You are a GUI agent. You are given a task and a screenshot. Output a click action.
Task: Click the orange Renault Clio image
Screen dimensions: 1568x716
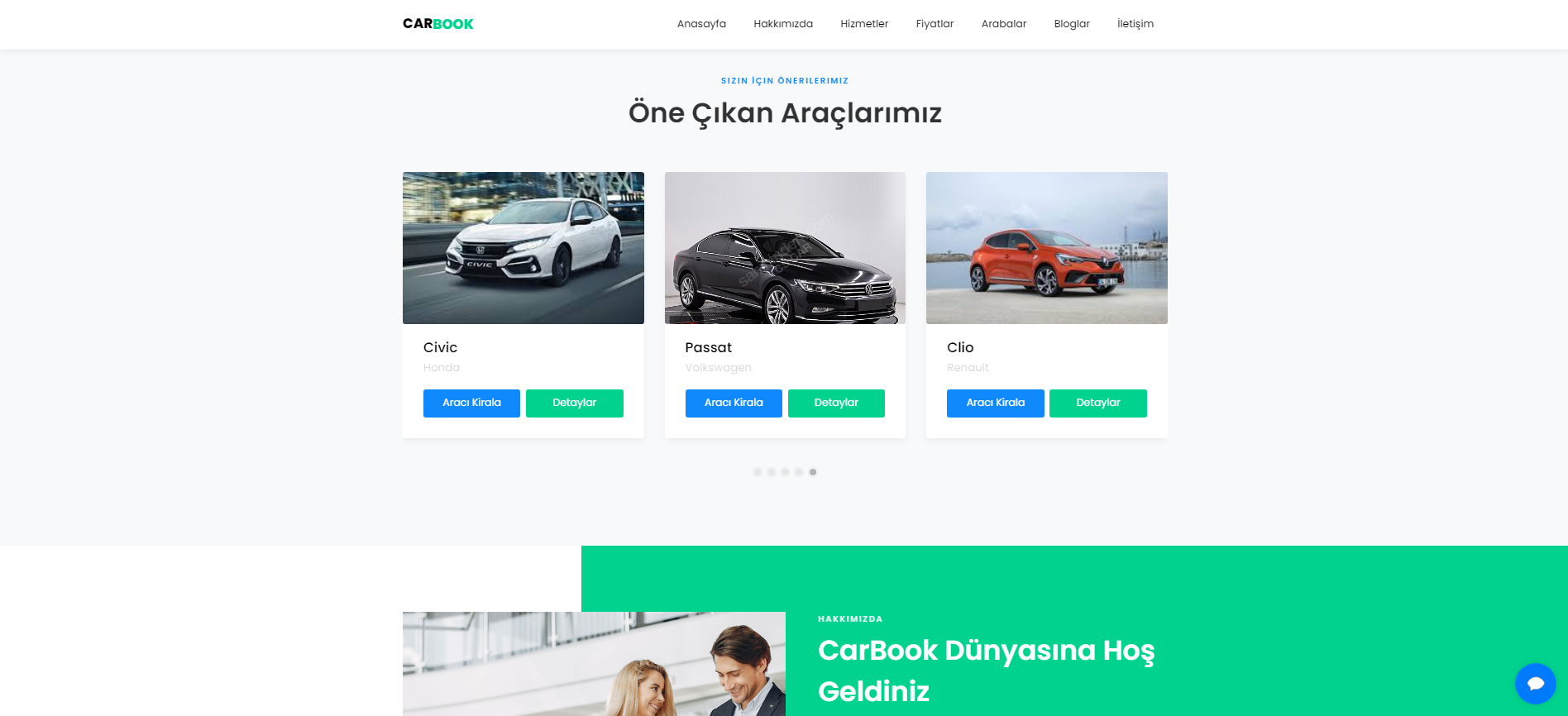(1046, 248)
